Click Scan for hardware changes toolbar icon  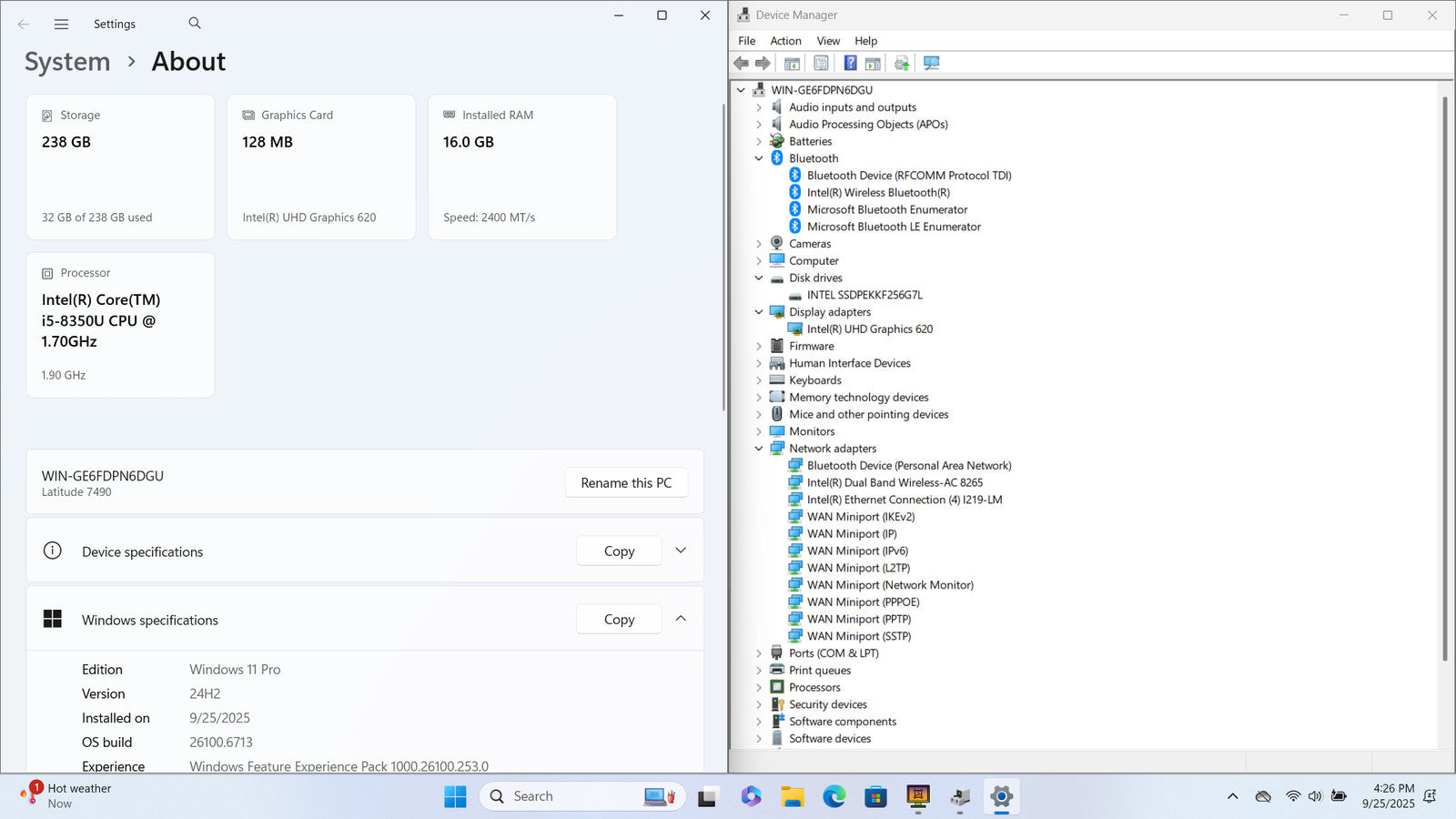click(x=931, y=63)
